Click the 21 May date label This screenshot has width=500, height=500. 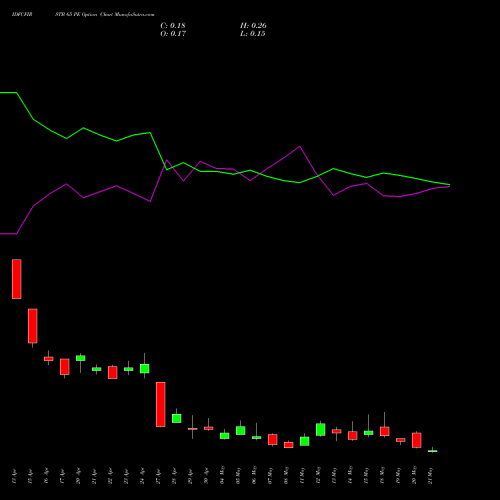pos(430,476)
